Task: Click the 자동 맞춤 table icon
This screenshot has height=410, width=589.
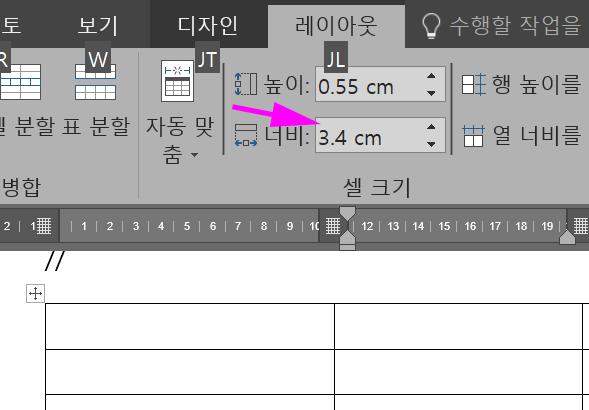Action: pos(177,81)
